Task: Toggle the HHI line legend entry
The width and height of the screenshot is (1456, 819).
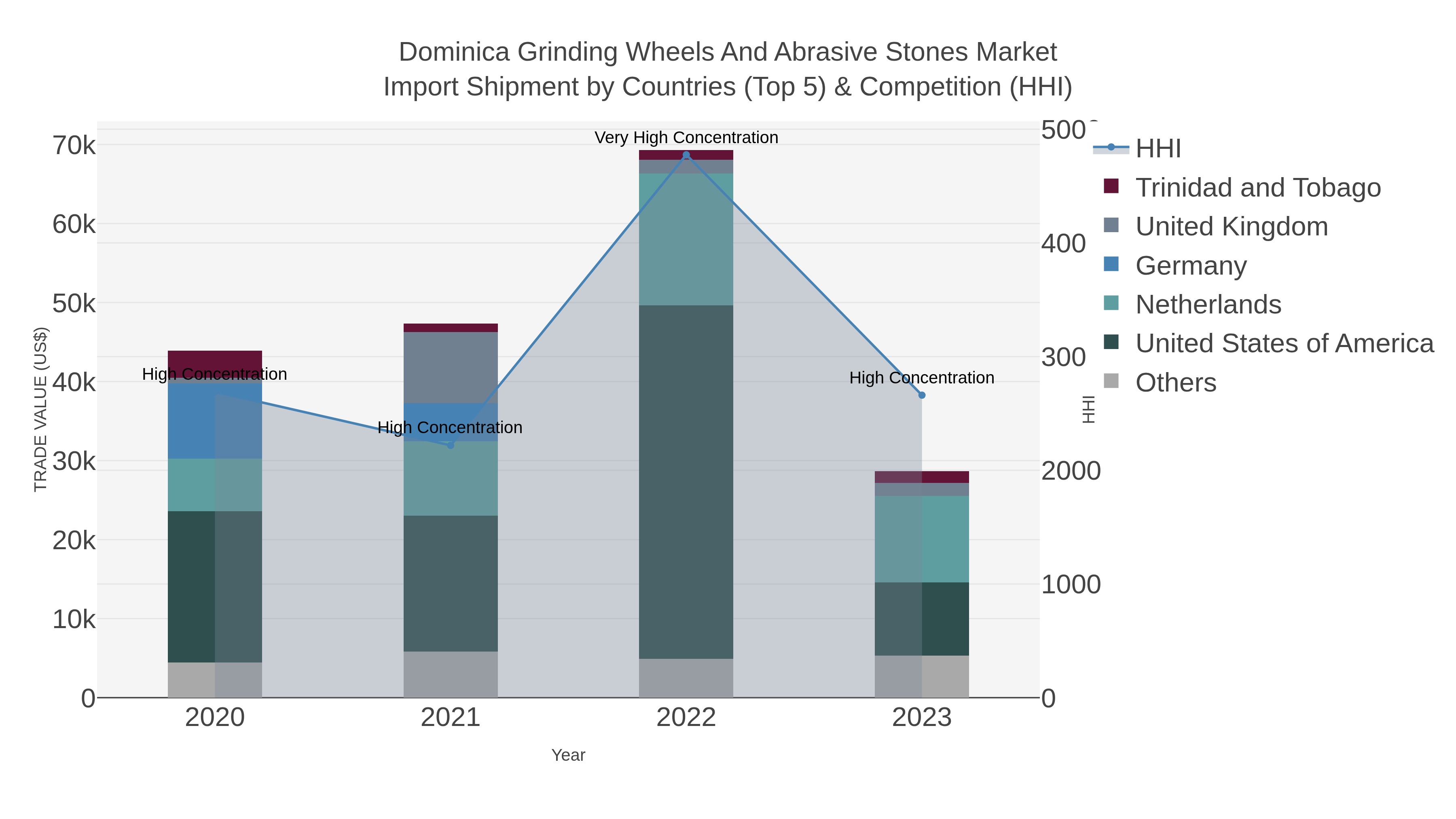Action: pos(1137,148)
